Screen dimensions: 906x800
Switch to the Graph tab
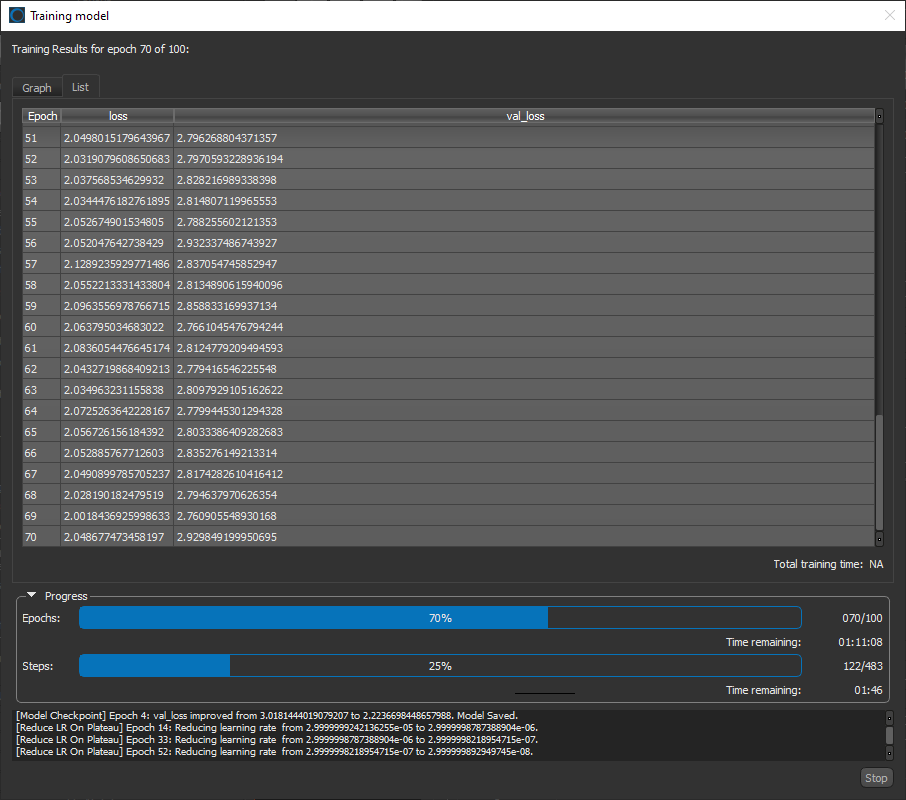[x=37, y=88]
